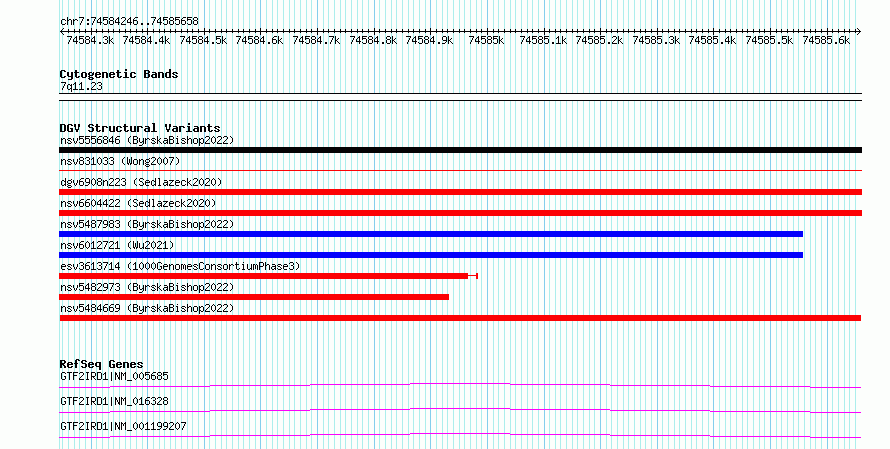Click the blue nsv6012721 variant bar
This screenshot has width=890, height=449.
[x=431, y=255]
